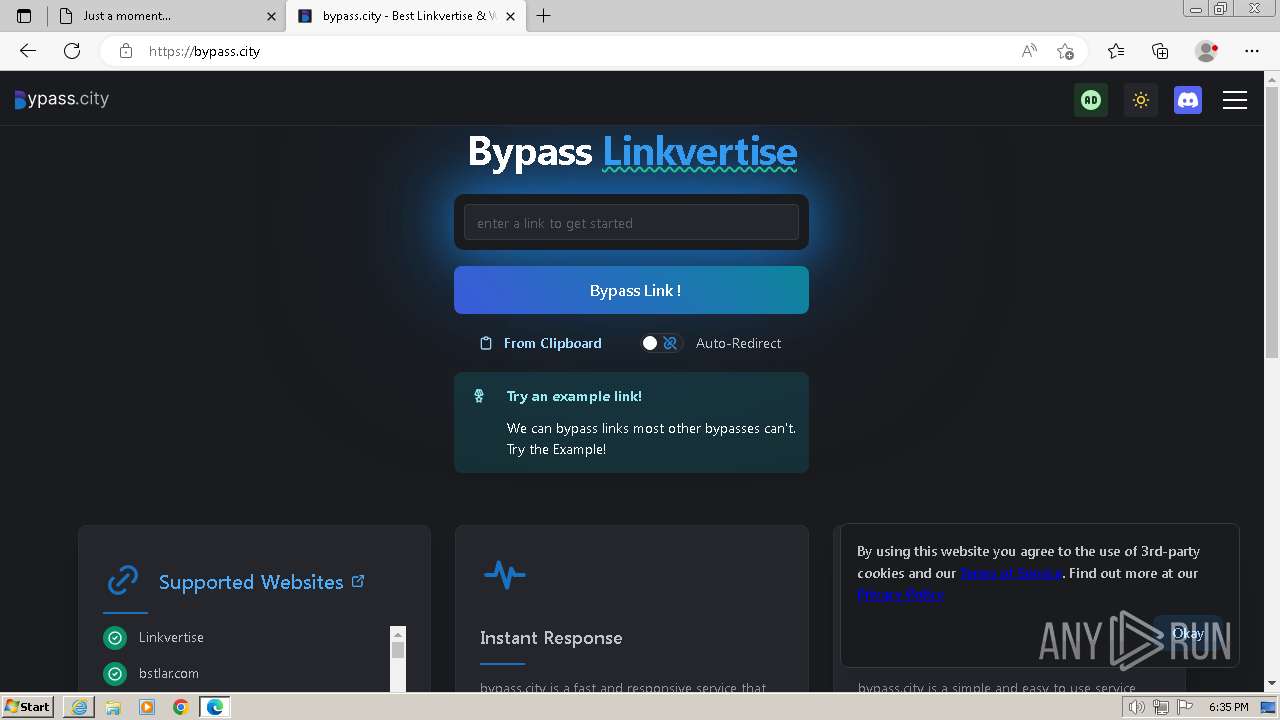Click the taskbar clock 6:35 PM

pos(1229,707)
